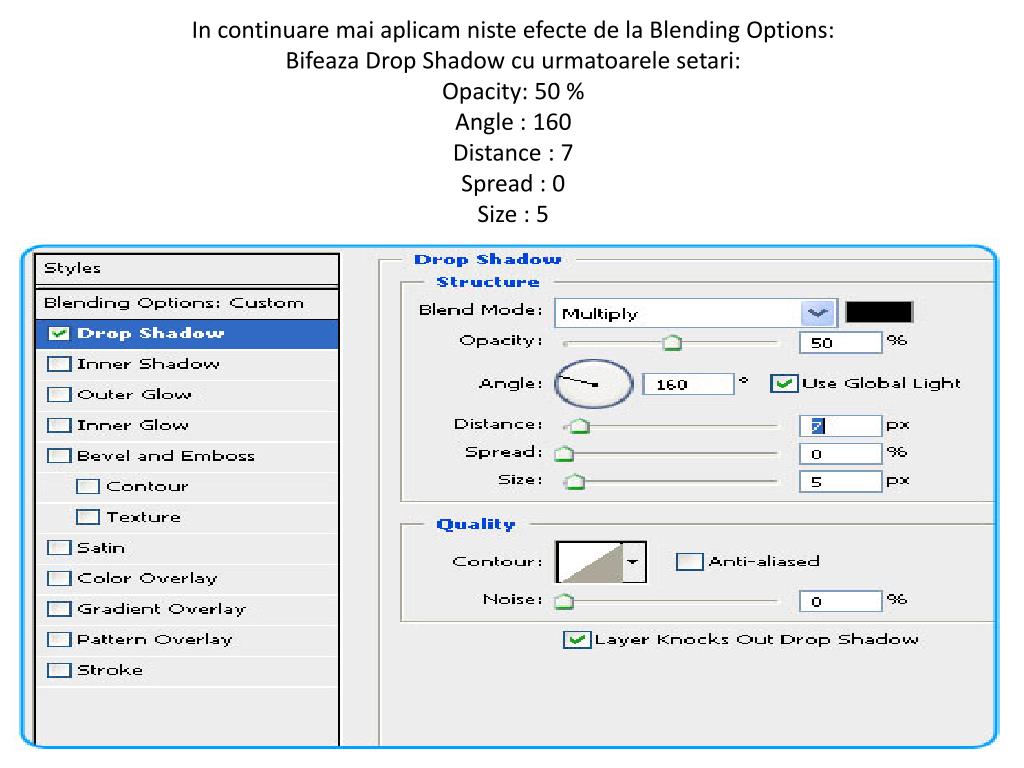This screenshot has width=1024, height=768.
Task: Select the Styles header row
Action: [x=187, y=269]
